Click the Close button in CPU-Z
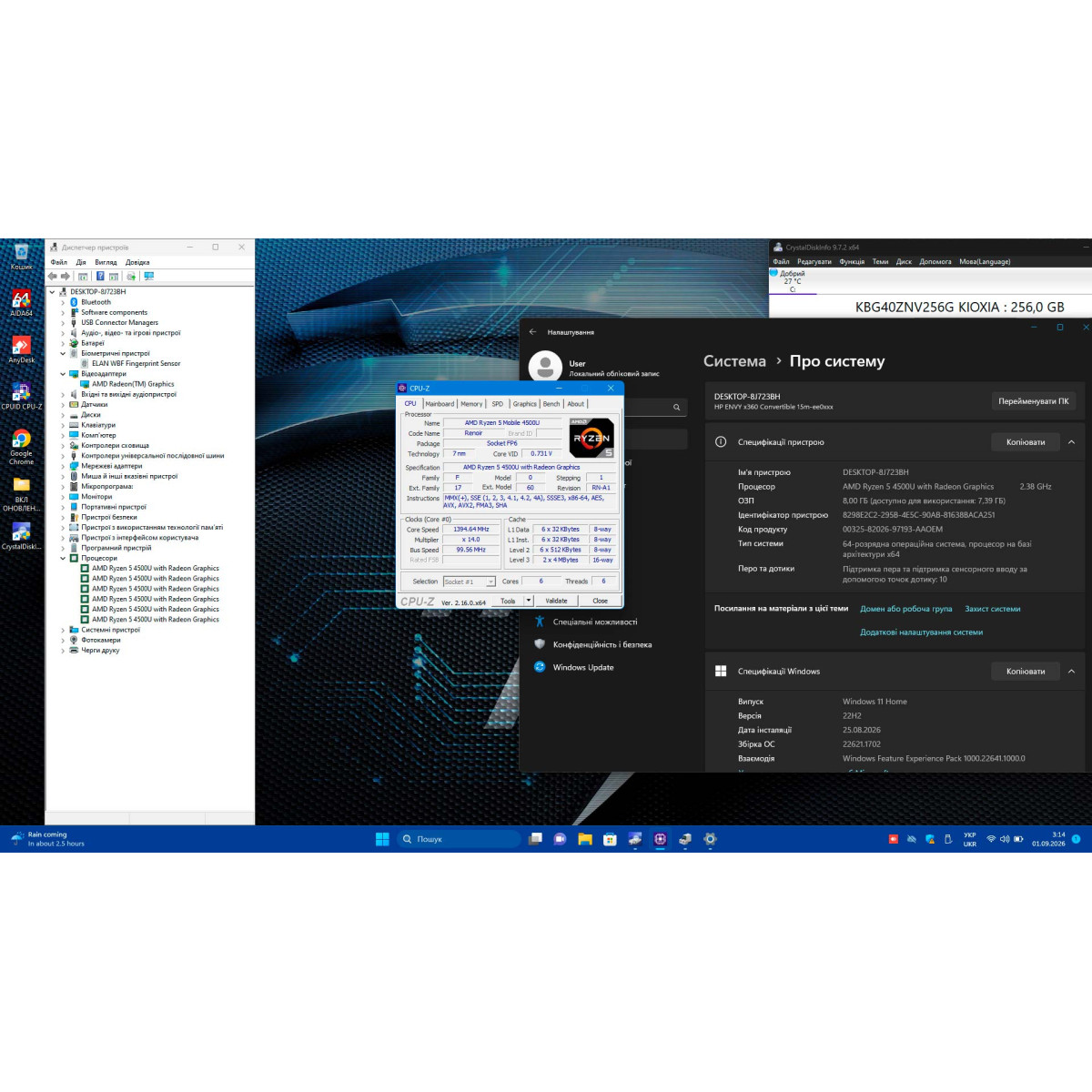 pyautogui.click(x=600, y=601)
